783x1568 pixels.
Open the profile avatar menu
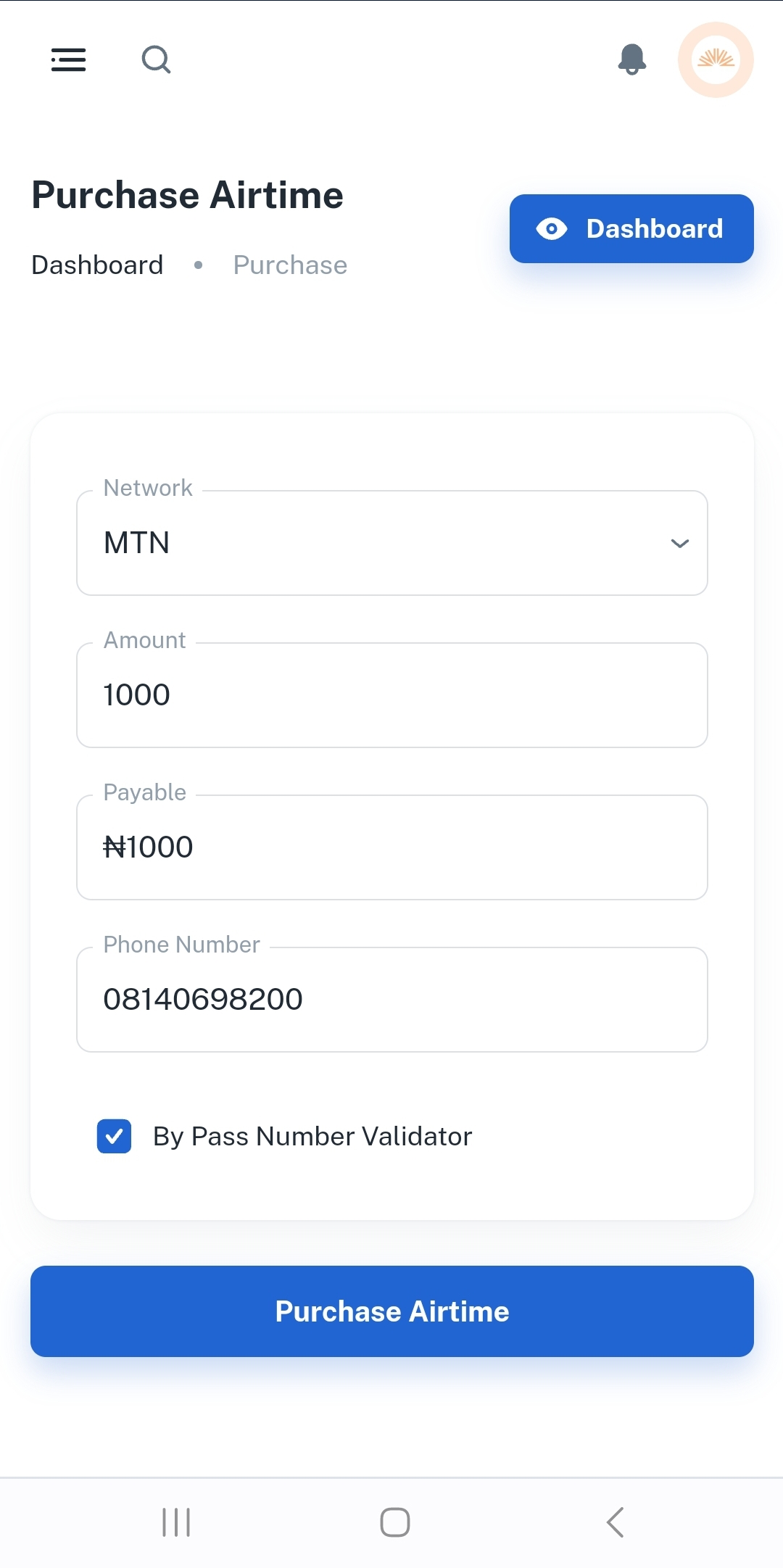click(x=716, y=59)
